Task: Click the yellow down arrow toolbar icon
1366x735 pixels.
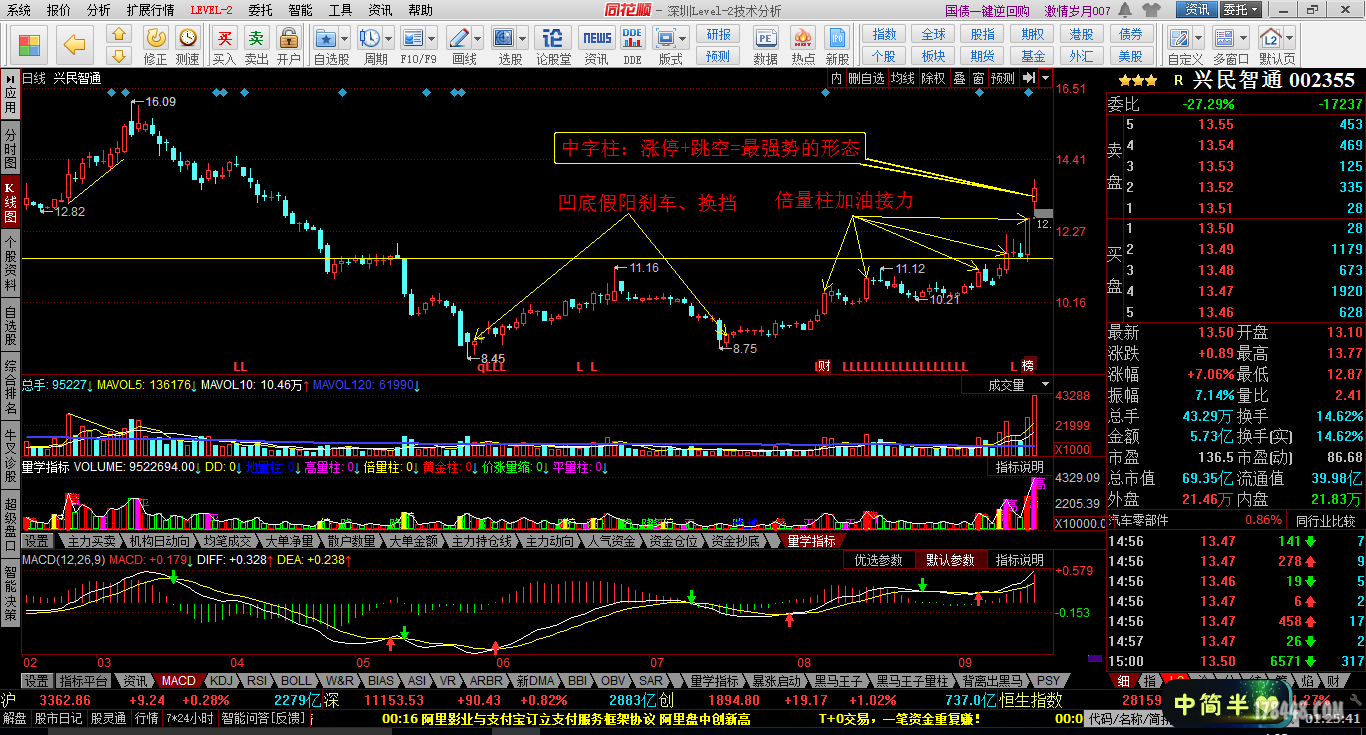Action: click(120, 54)
